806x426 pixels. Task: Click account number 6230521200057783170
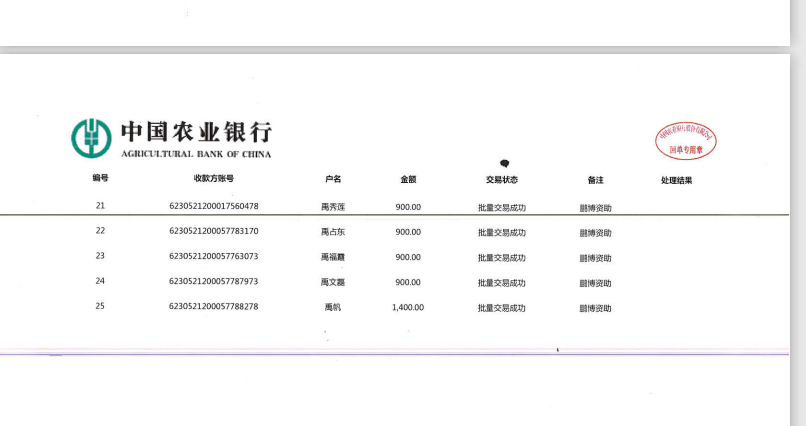pyautogui.click(x=214, y=231)
